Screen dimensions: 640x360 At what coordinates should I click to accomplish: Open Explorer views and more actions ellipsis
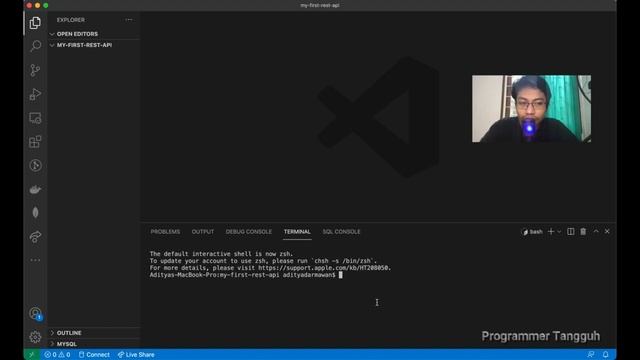pos(129,20)
